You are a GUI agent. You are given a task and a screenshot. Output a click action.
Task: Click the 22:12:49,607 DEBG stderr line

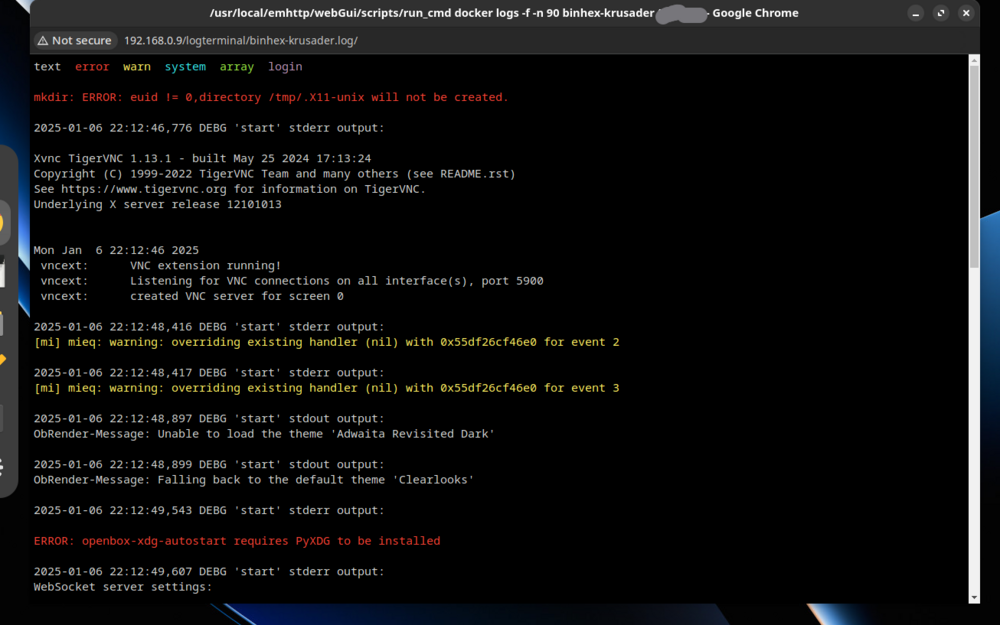coord(209,571)
